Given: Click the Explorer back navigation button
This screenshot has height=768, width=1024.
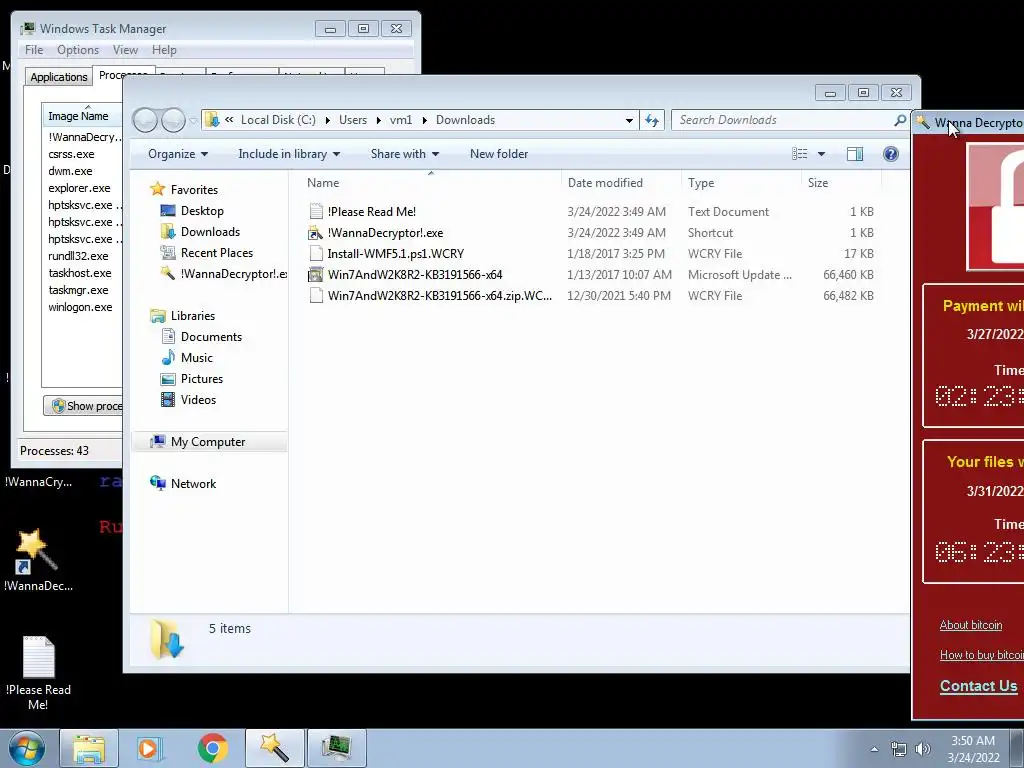Looking at the screenshot, I should 145,120.
